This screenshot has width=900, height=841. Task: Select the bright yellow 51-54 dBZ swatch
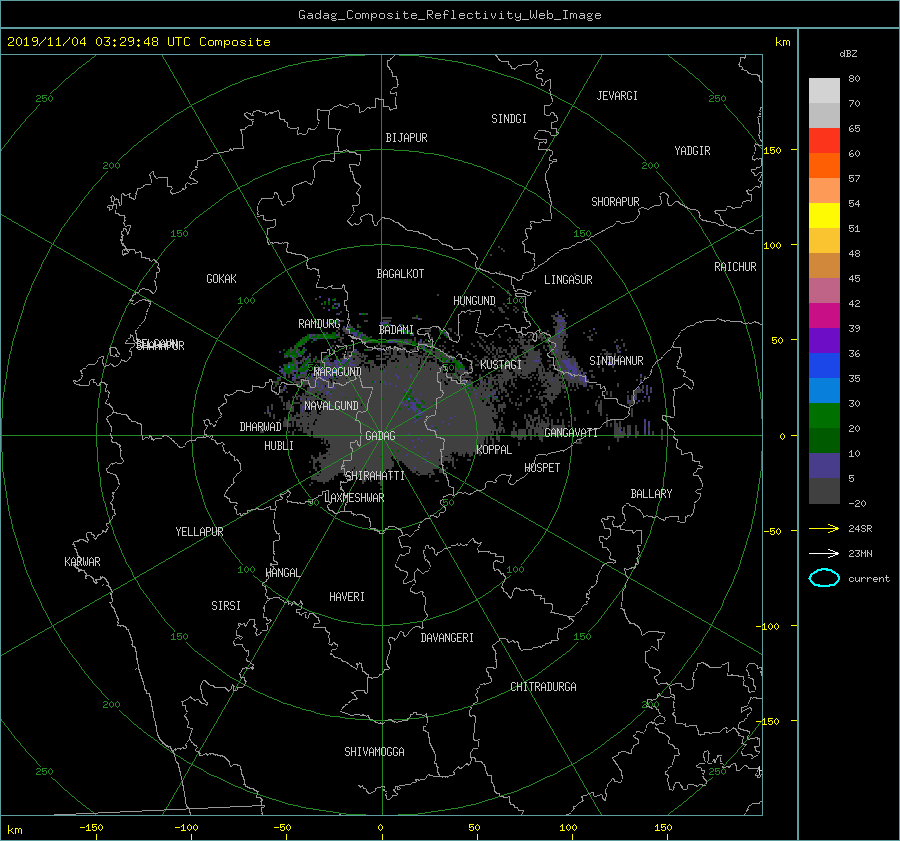pos(824,216)
